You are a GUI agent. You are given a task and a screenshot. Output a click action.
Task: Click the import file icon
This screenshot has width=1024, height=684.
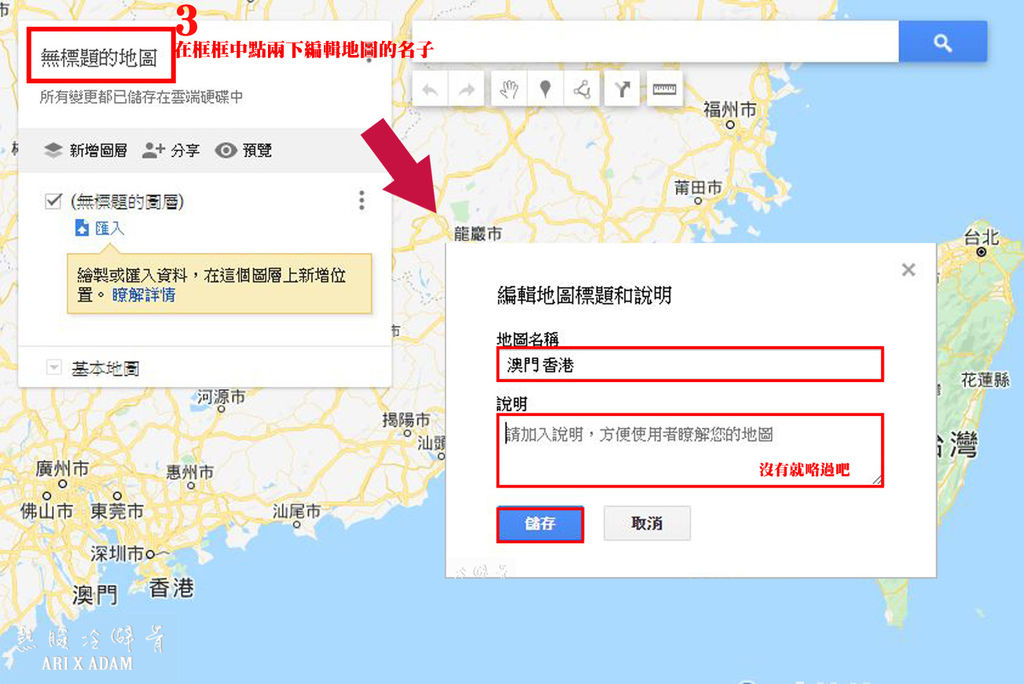point(82,228)
